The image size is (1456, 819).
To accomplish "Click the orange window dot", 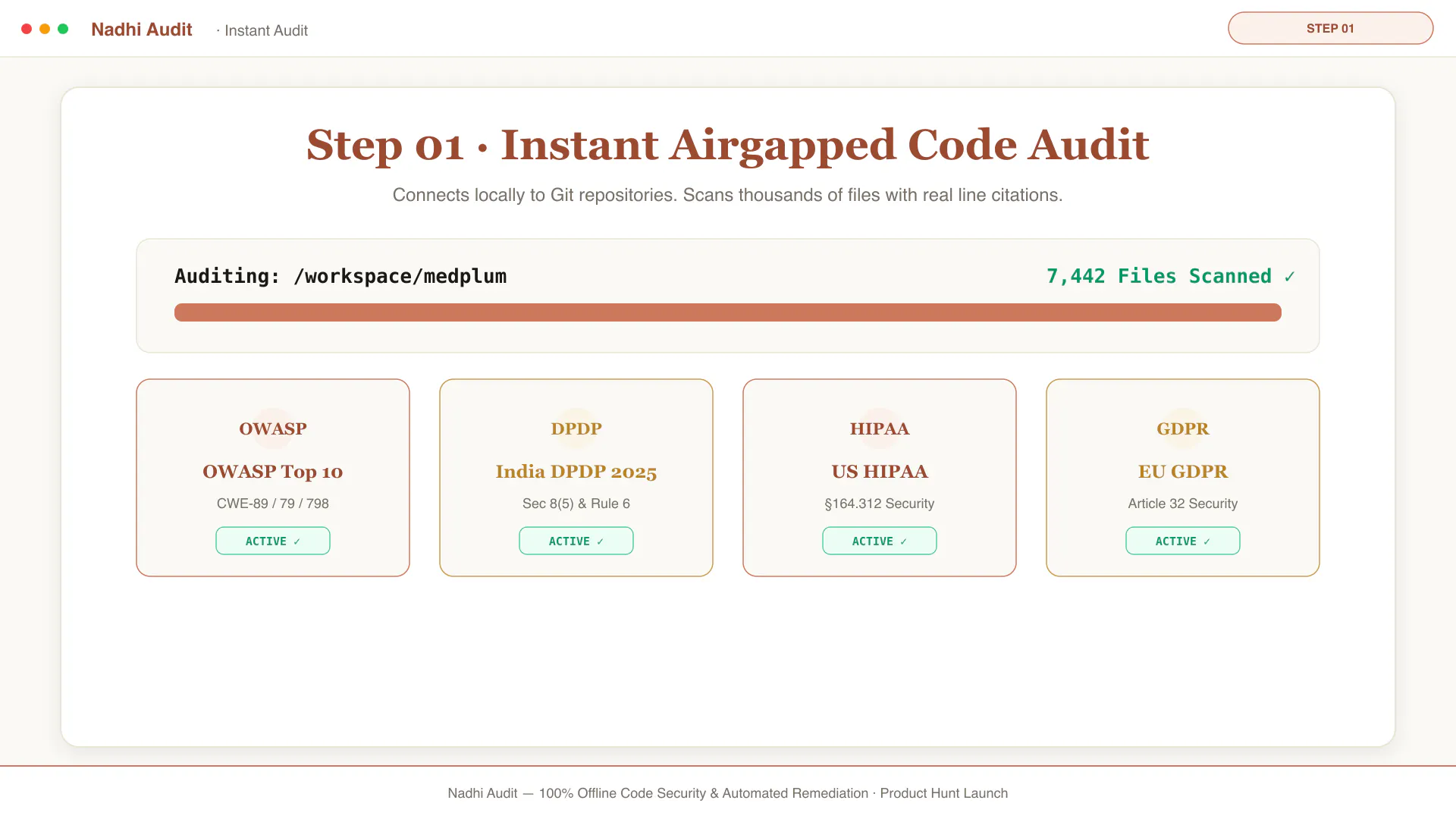I will (x=45, y=29).
